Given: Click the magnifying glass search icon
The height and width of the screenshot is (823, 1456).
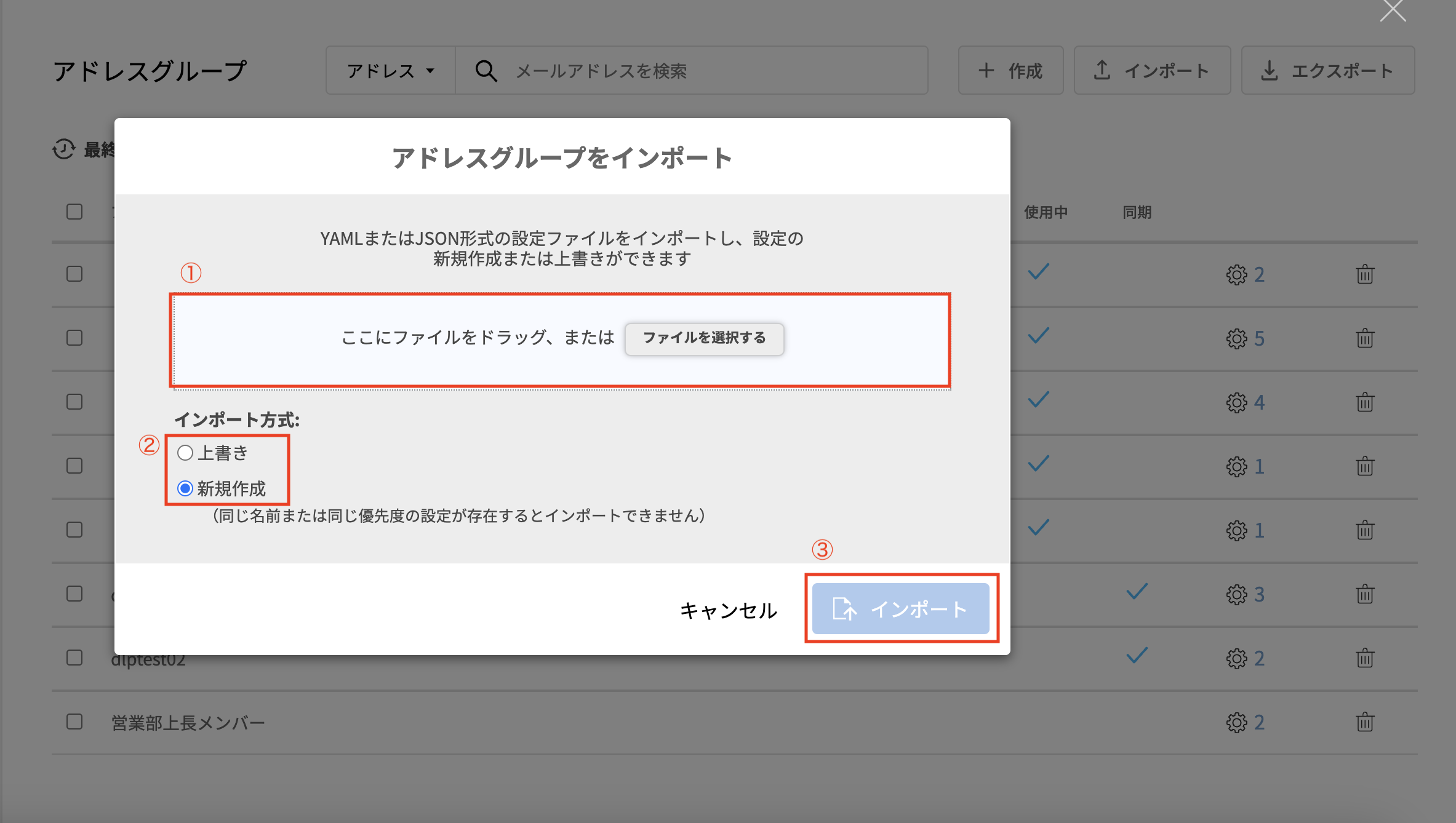Looking at the screenshot, I should [x=486, y=71].
